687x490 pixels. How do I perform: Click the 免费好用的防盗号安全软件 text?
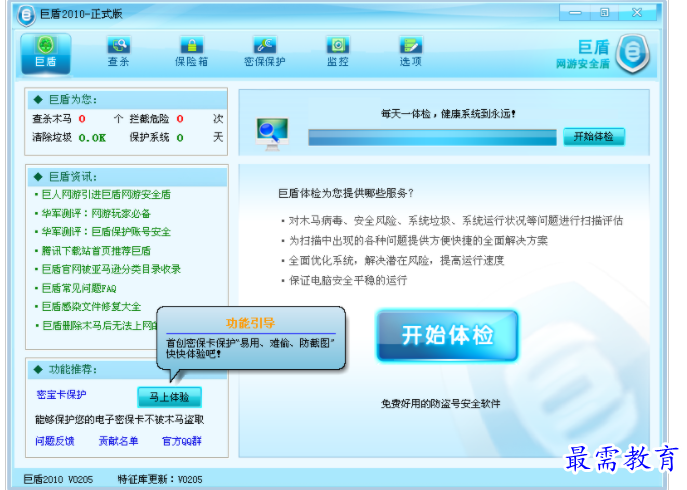tap(440, 404)
